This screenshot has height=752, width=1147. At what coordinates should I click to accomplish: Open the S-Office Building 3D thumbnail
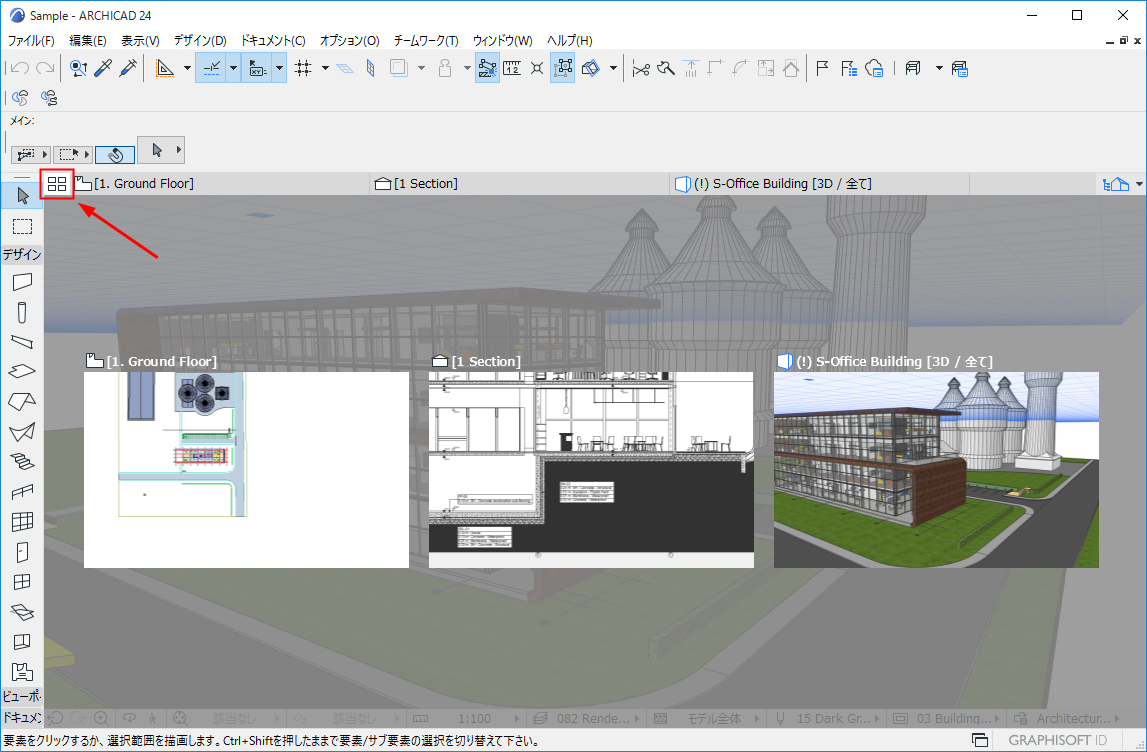click(x=936, y=470)
